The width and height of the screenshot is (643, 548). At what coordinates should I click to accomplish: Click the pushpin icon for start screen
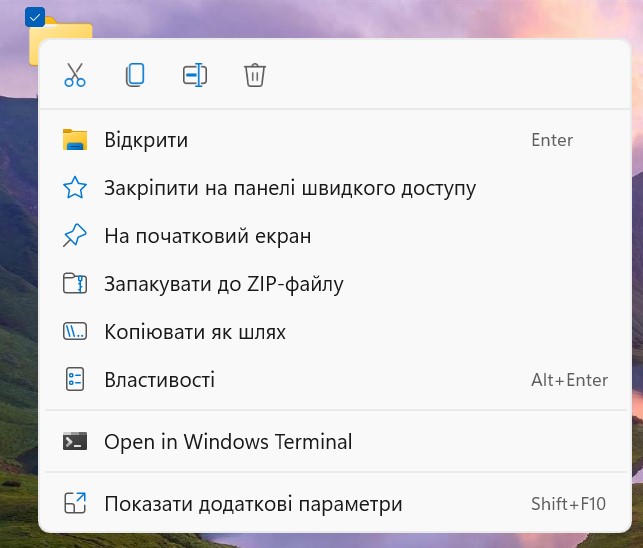[75, 235]
